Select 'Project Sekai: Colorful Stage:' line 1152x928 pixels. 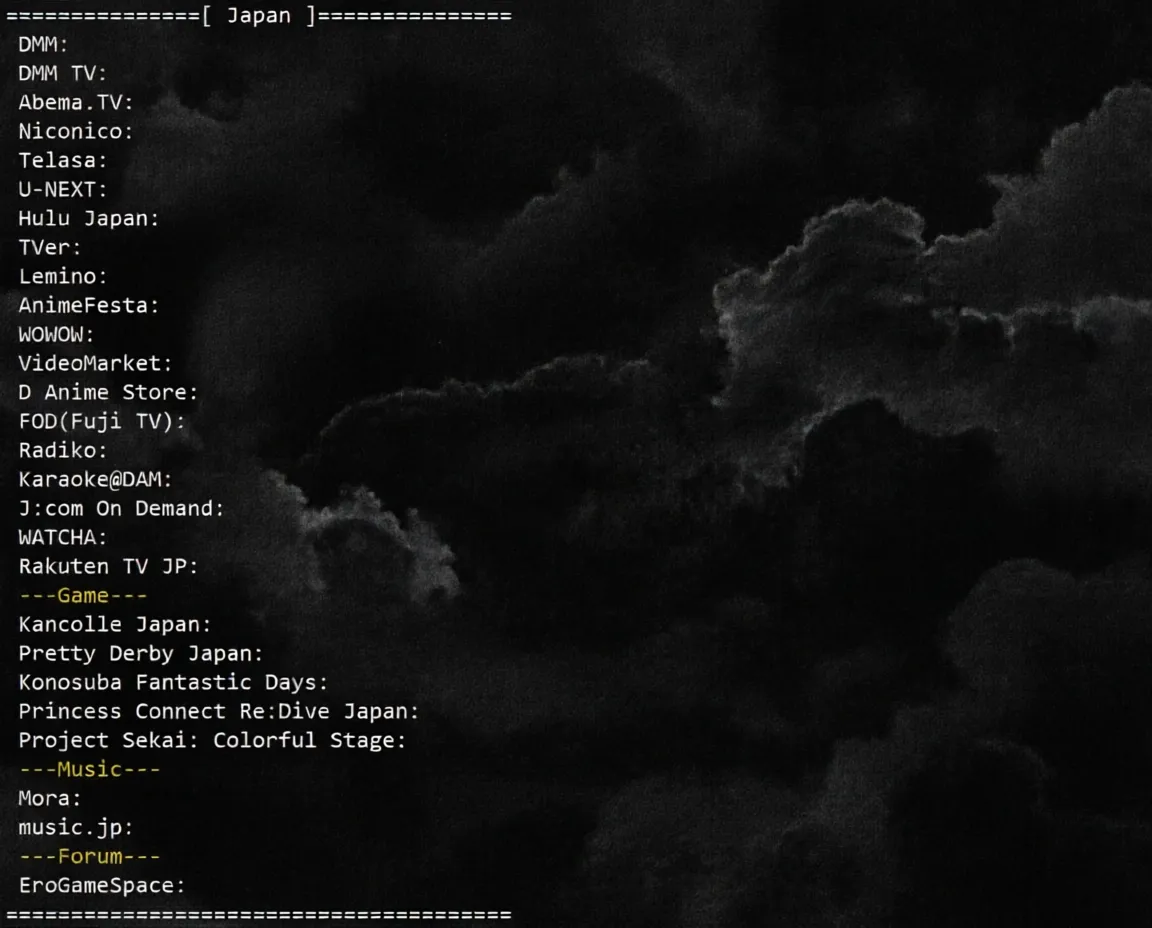click(212, 741)
